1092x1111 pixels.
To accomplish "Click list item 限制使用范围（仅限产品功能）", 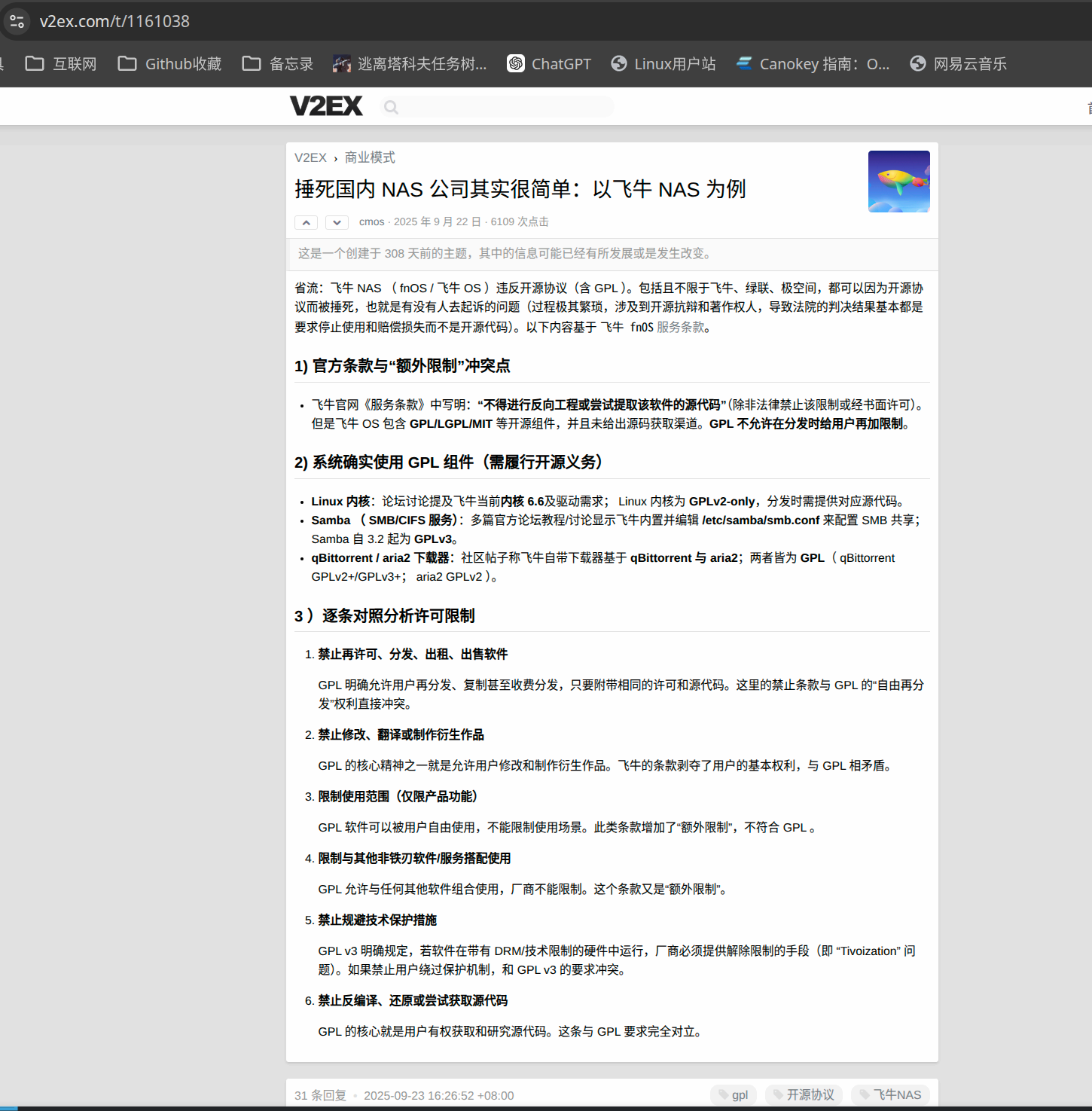I will (398, 796).
